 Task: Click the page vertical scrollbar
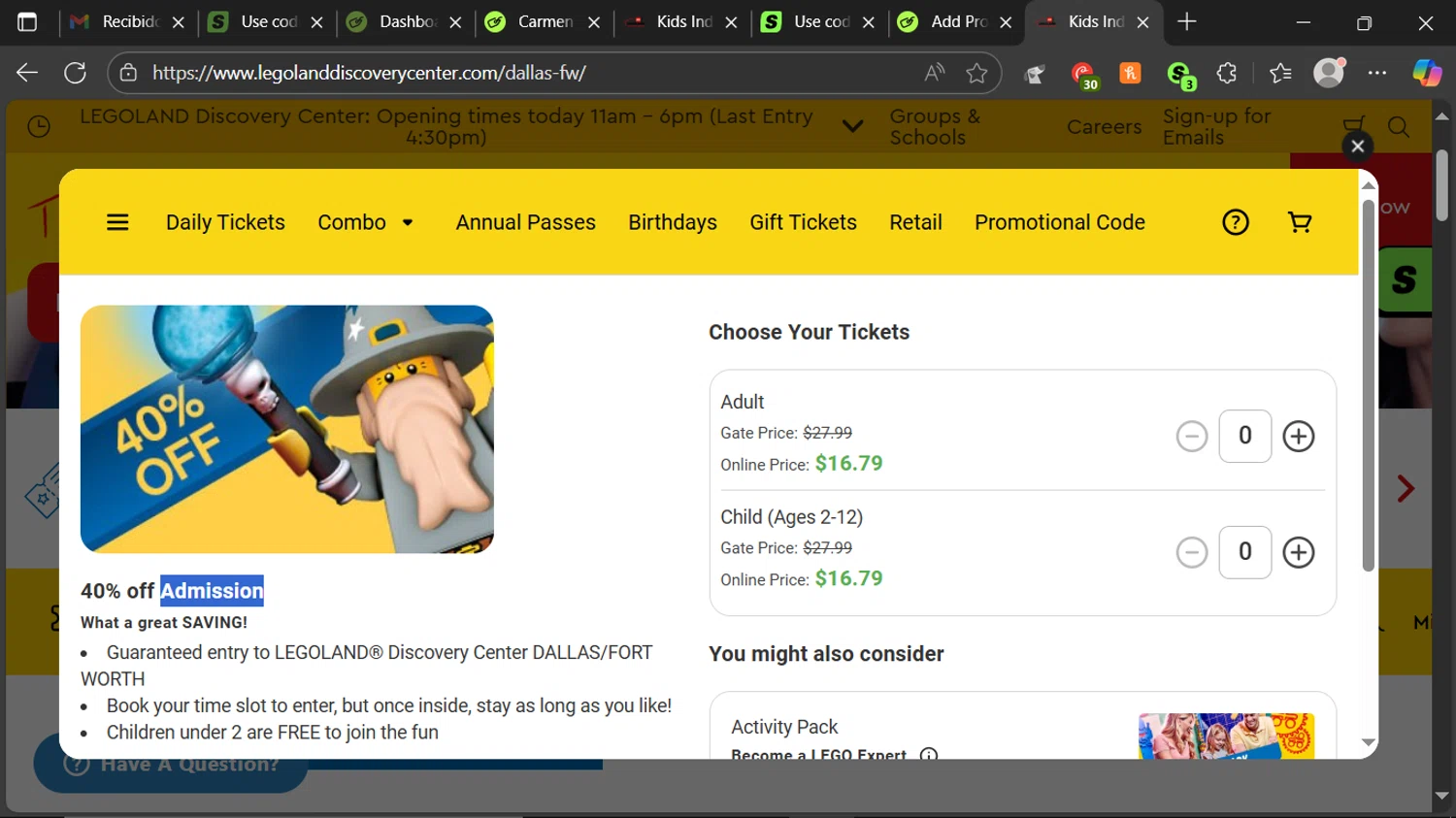click(1441, 184)
